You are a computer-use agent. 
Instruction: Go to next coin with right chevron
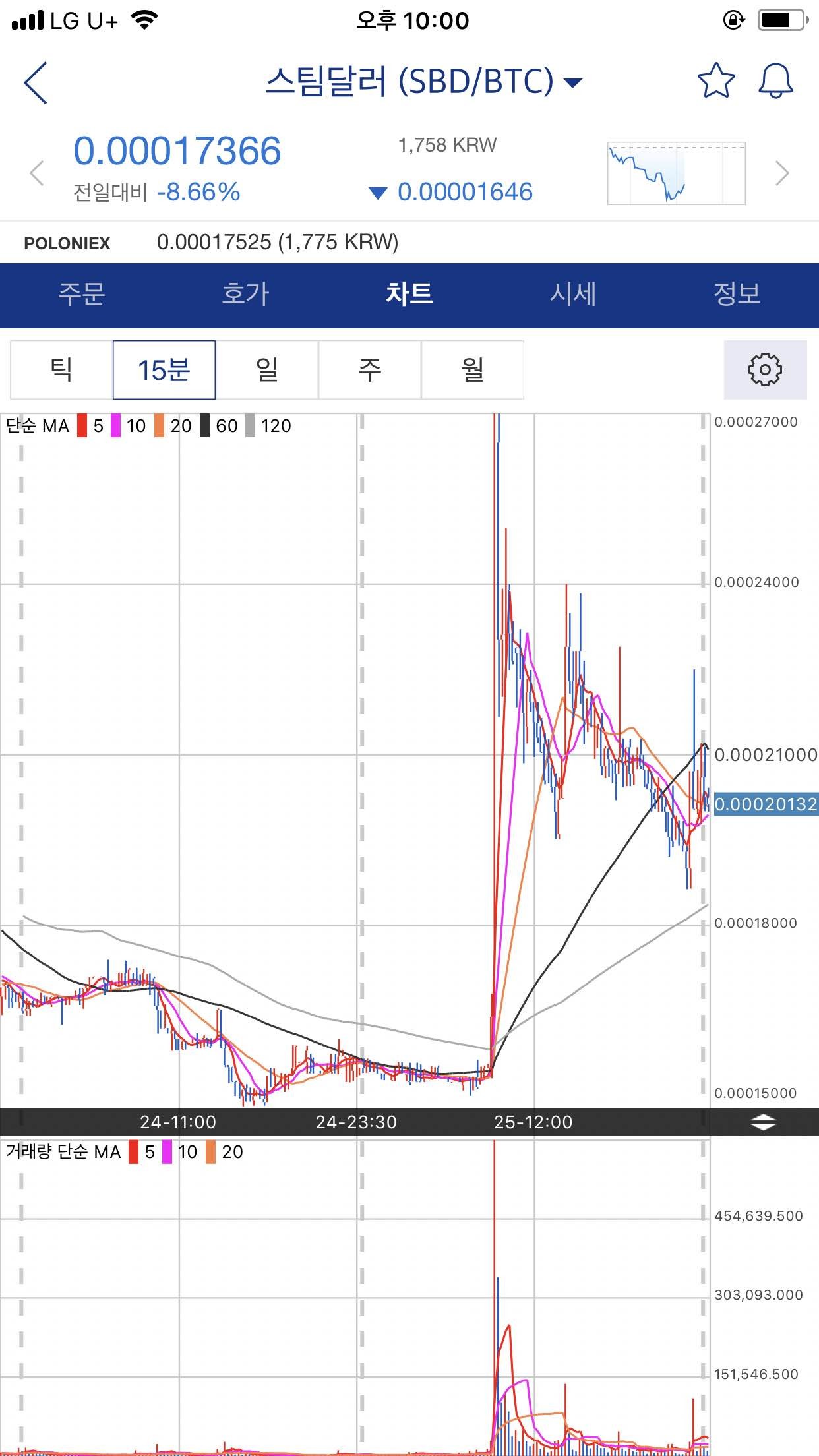pyautogui.click(x=782, y=173)
